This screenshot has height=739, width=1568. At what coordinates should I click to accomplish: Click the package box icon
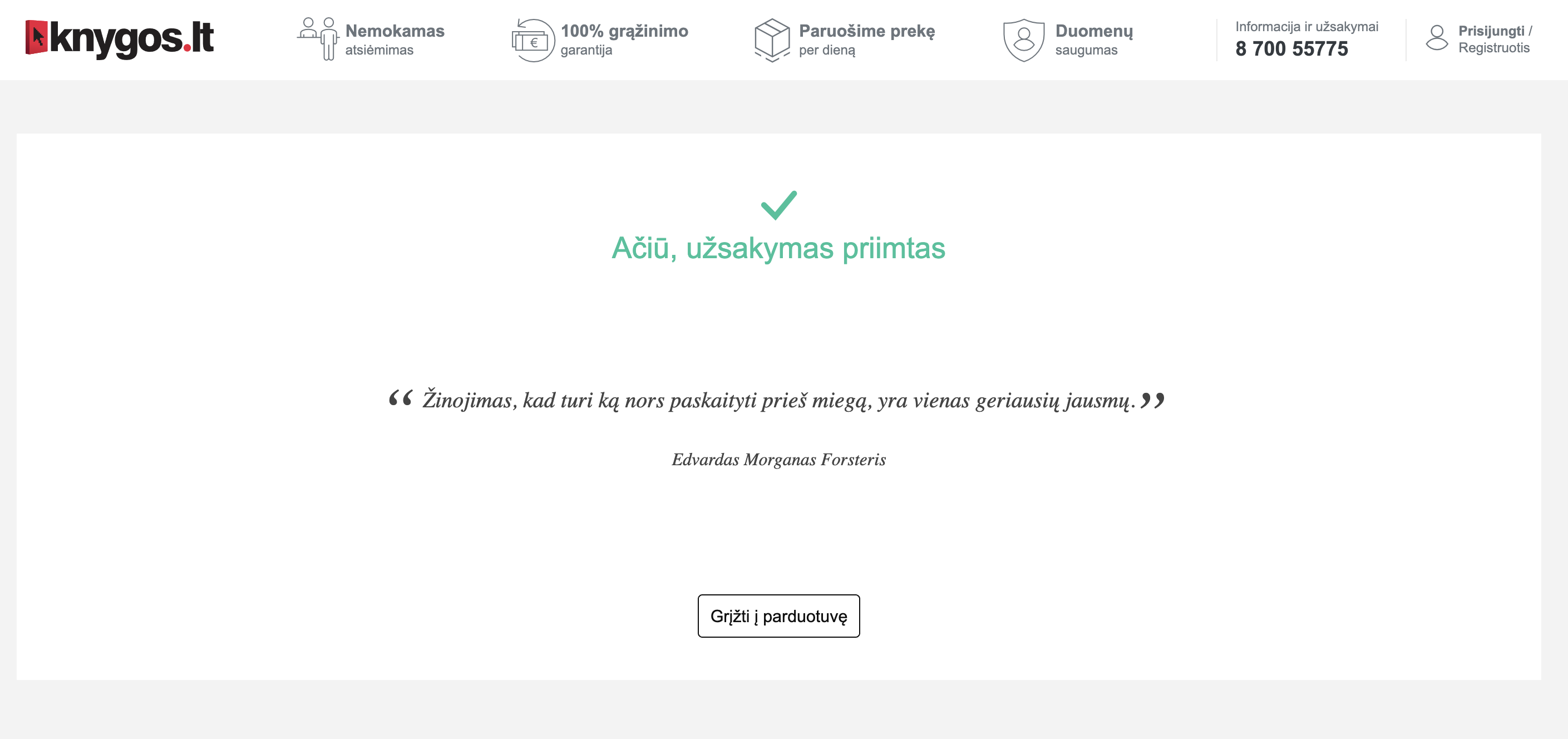point(772,40)
